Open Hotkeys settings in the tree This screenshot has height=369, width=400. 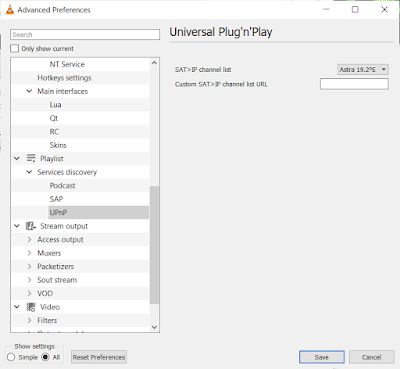64,78
